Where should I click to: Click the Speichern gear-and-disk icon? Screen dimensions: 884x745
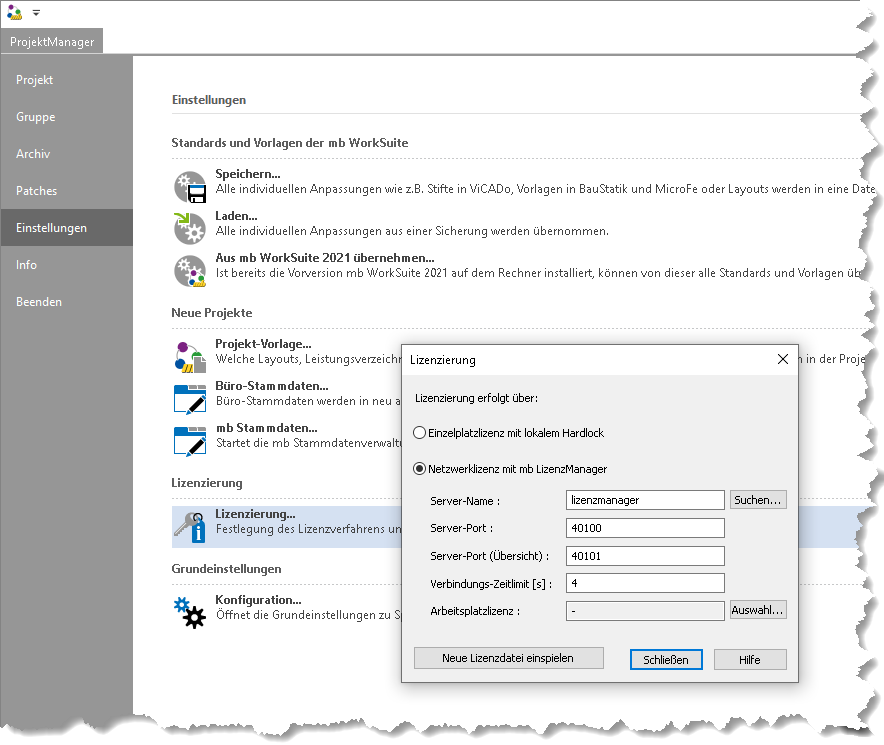190,187
